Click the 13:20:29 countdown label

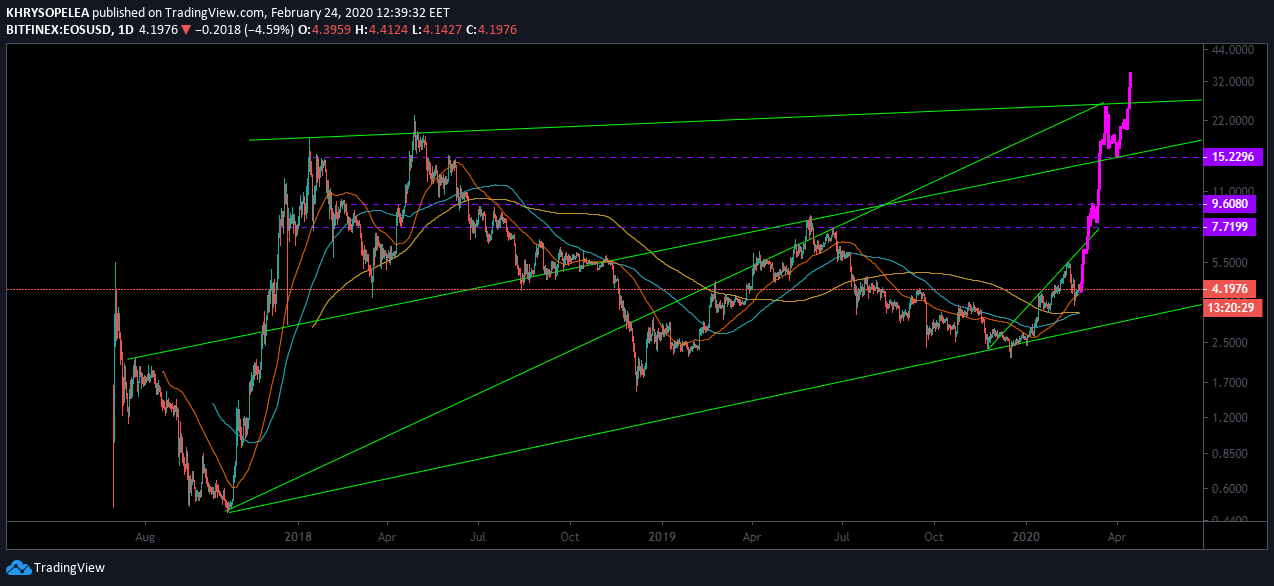point(1234,308)
